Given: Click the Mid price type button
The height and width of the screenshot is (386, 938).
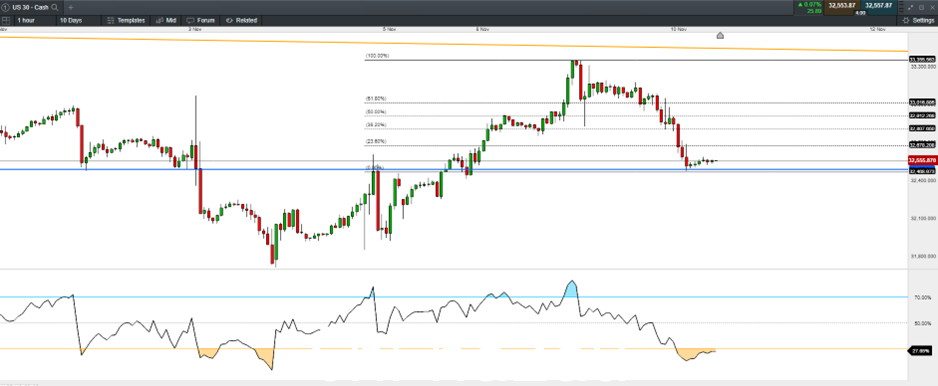Looking at the screenshot, I should (x=166, y=20).
